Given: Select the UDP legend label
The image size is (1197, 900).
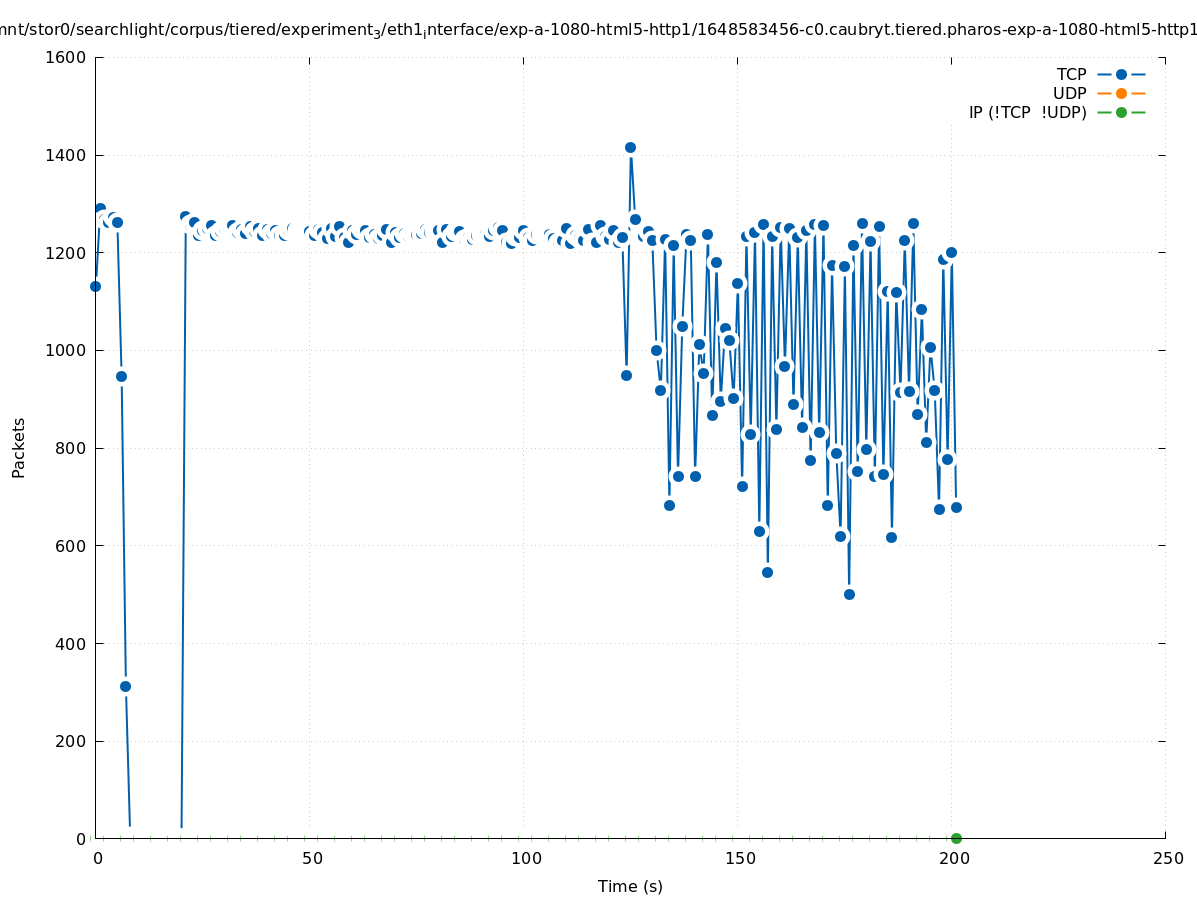Looking at the screenshot, I should [1069, 93].
